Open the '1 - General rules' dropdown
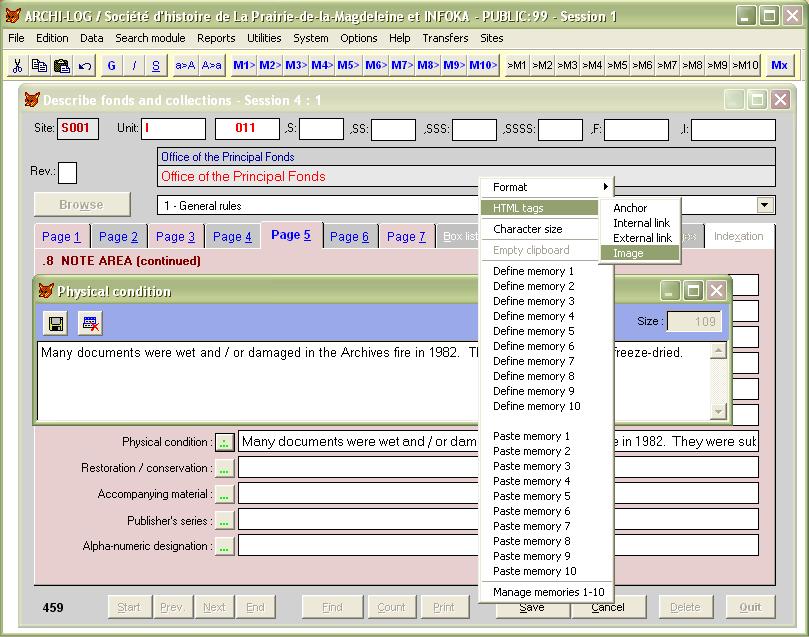This screenshot has height=637, width=809. tap(765, 205)
